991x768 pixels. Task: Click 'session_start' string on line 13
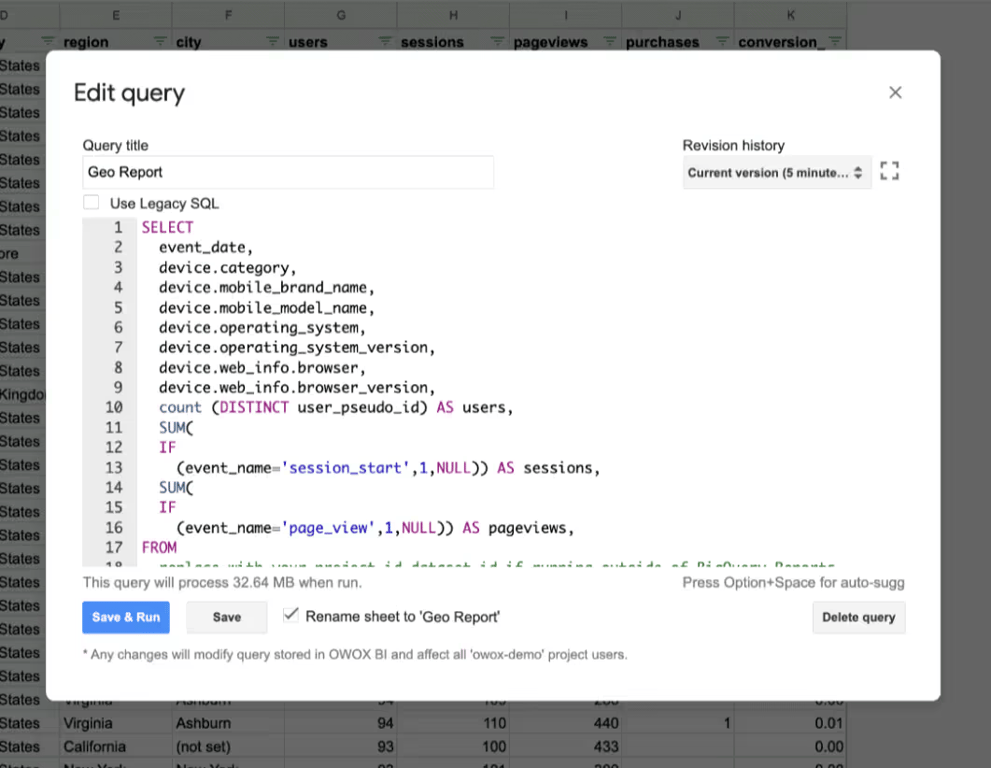[345, 468]
